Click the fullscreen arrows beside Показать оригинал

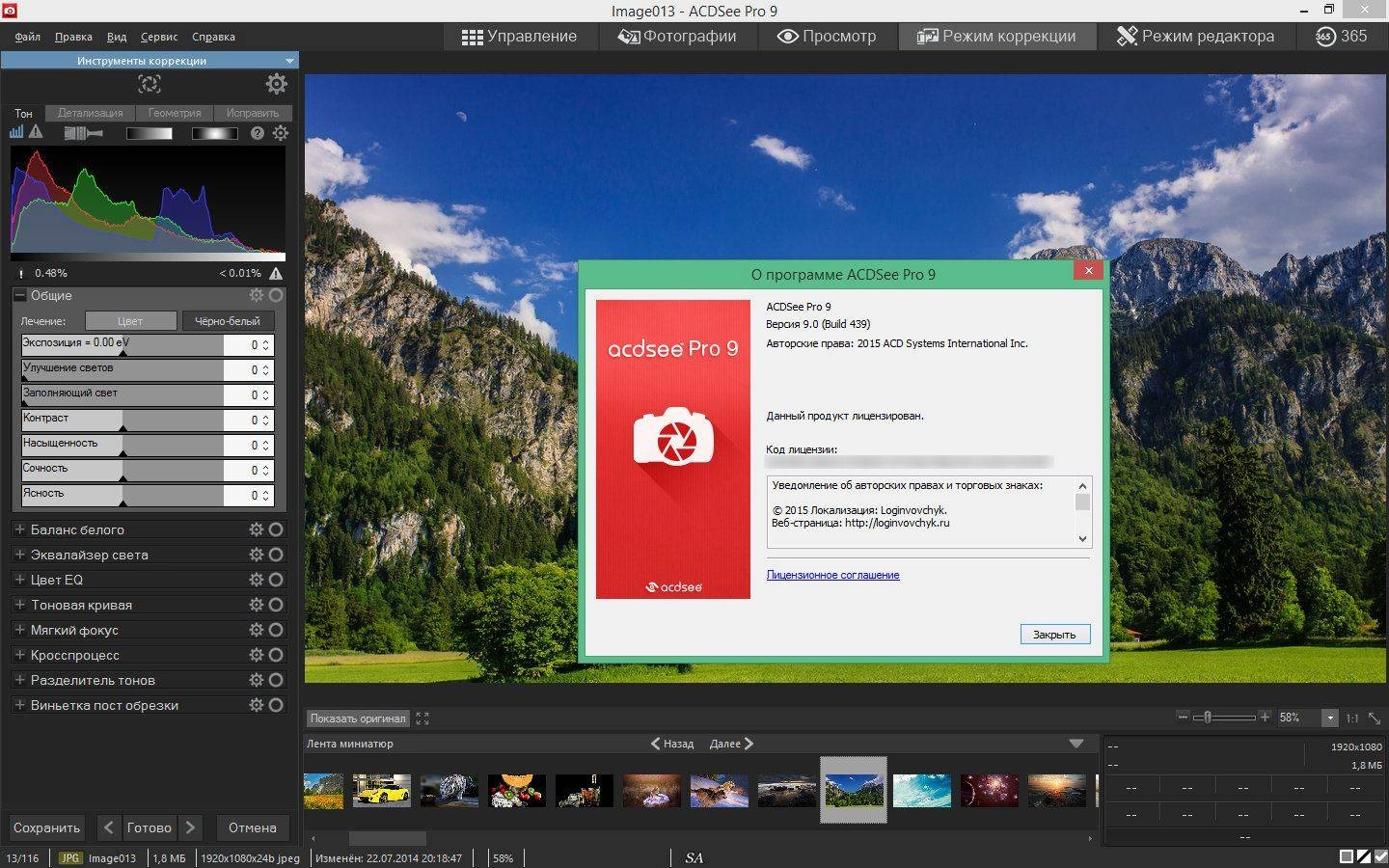(422, 719)
